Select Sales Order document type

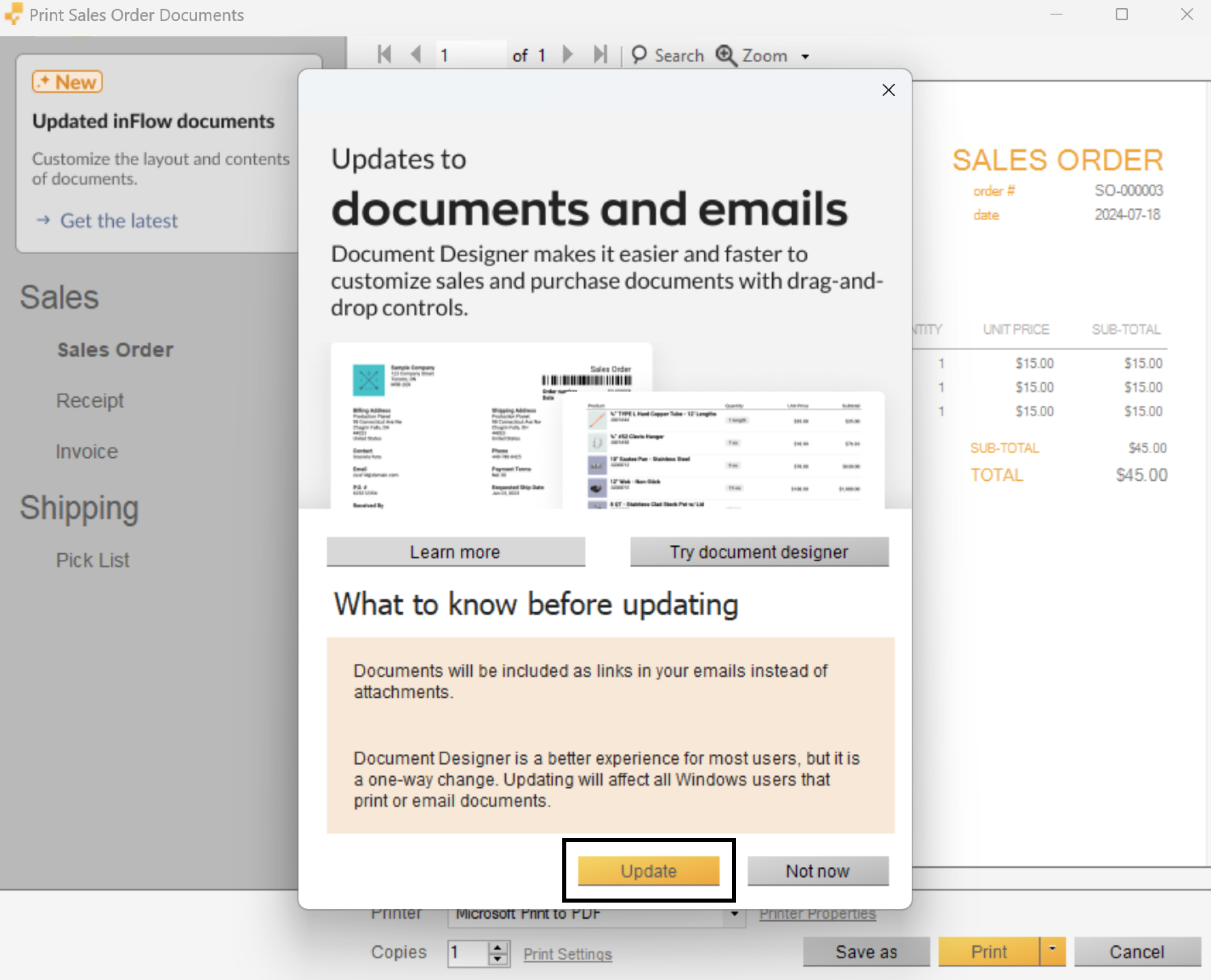pyautogui.click(x=115, y=350)
